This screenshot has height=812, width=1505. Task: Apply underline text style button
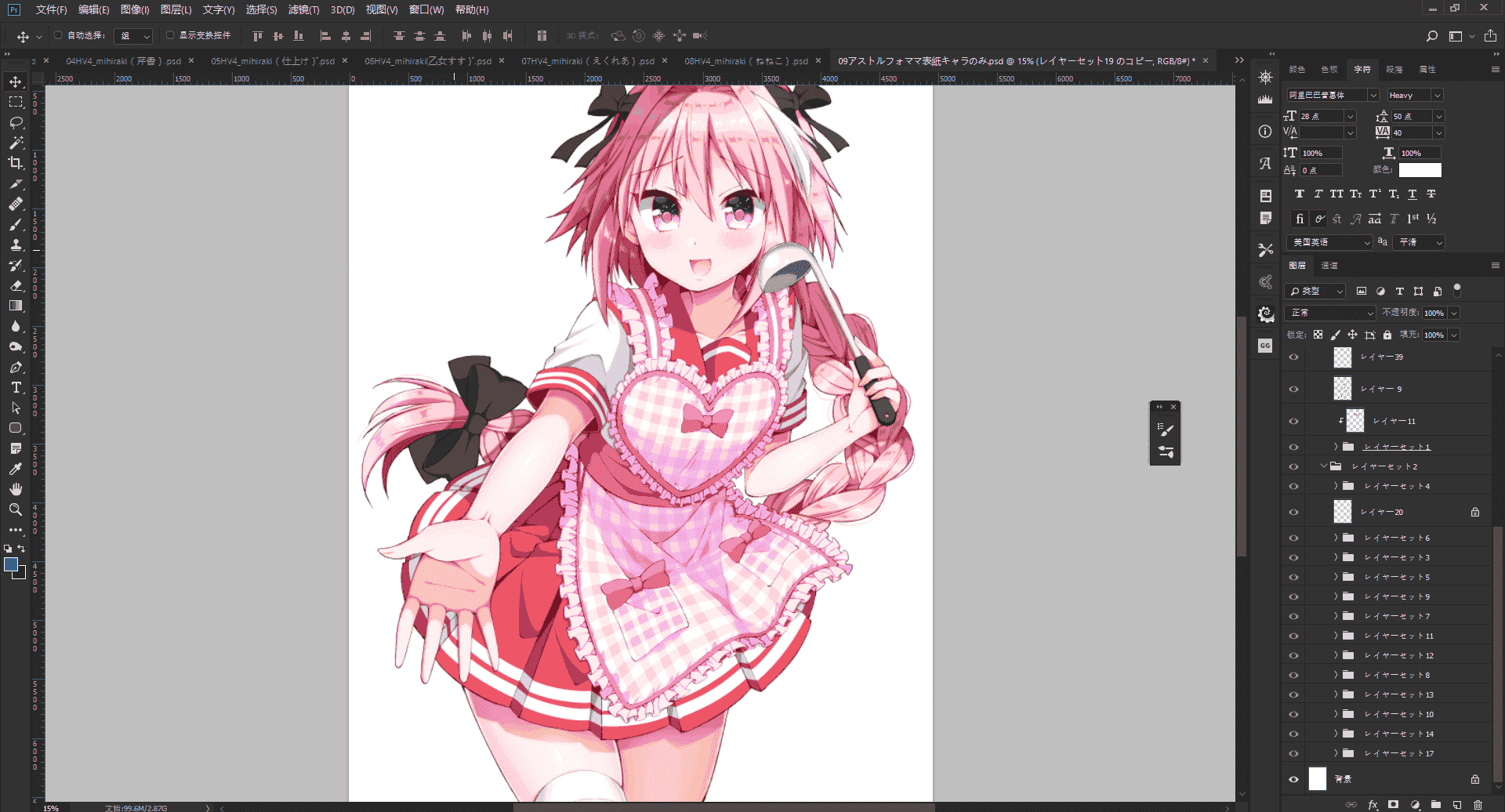coord(1413,194)
